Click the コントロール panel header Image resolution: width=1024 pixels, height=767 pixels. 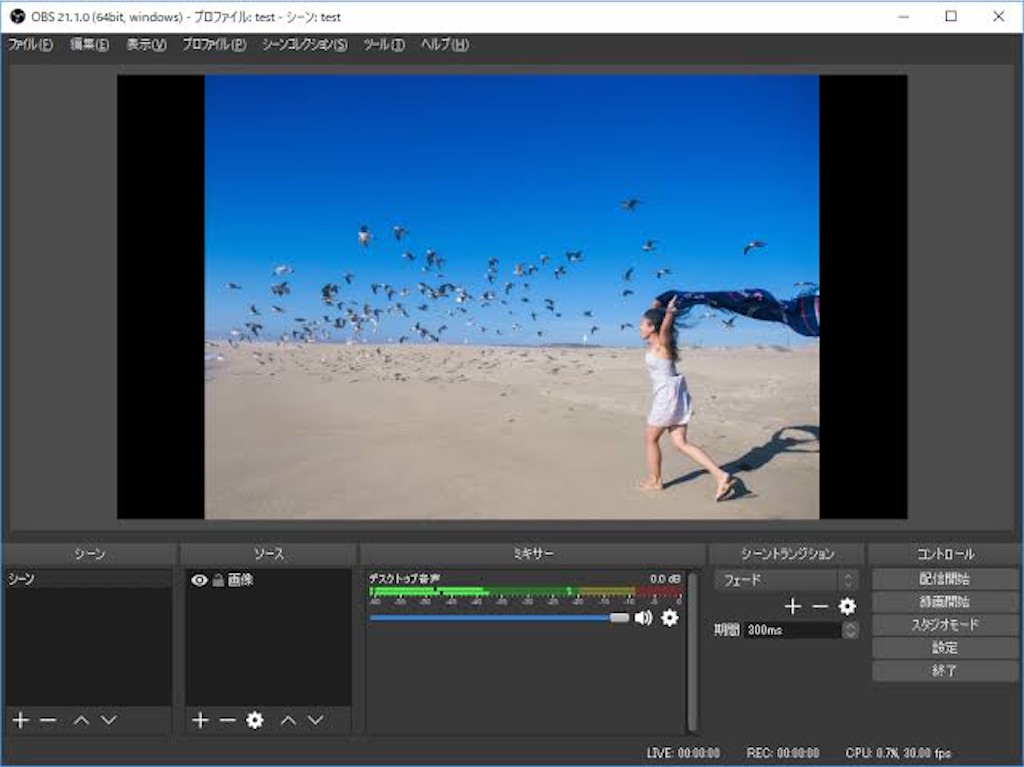click(945, 554)
